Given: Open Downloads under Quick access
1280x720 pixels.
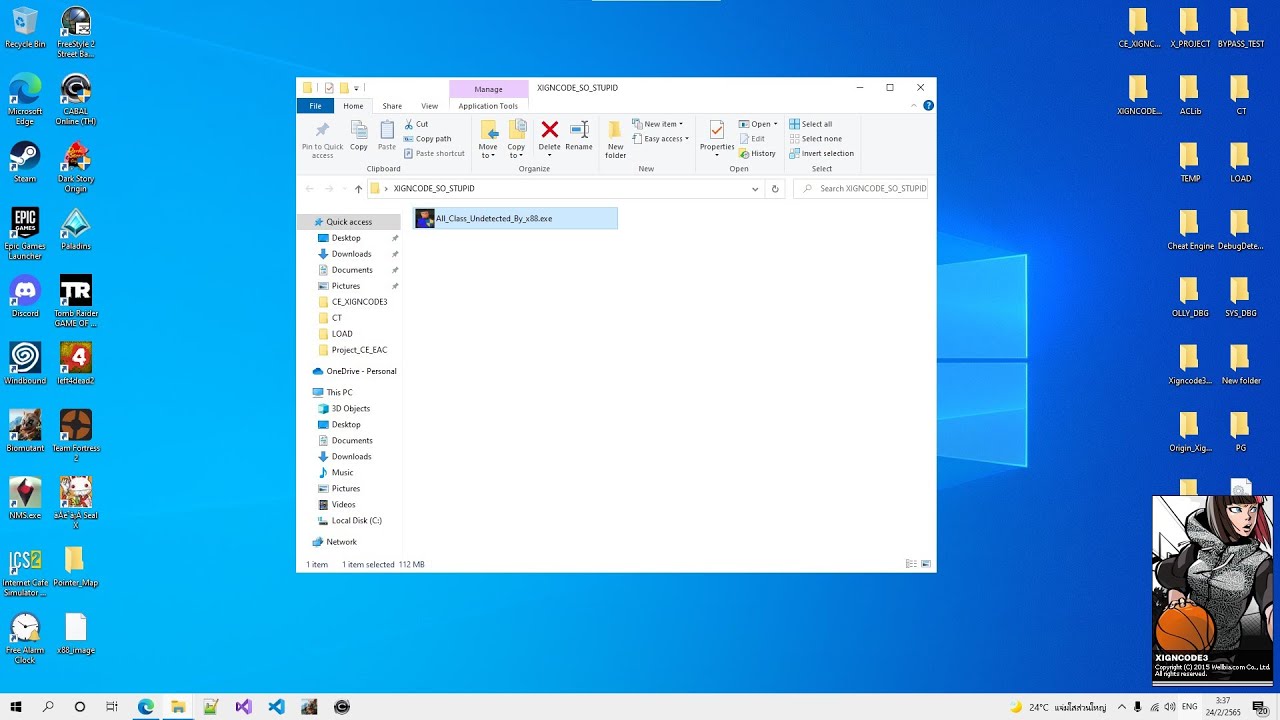Looking at the screenshot, I should click(351, 254).
